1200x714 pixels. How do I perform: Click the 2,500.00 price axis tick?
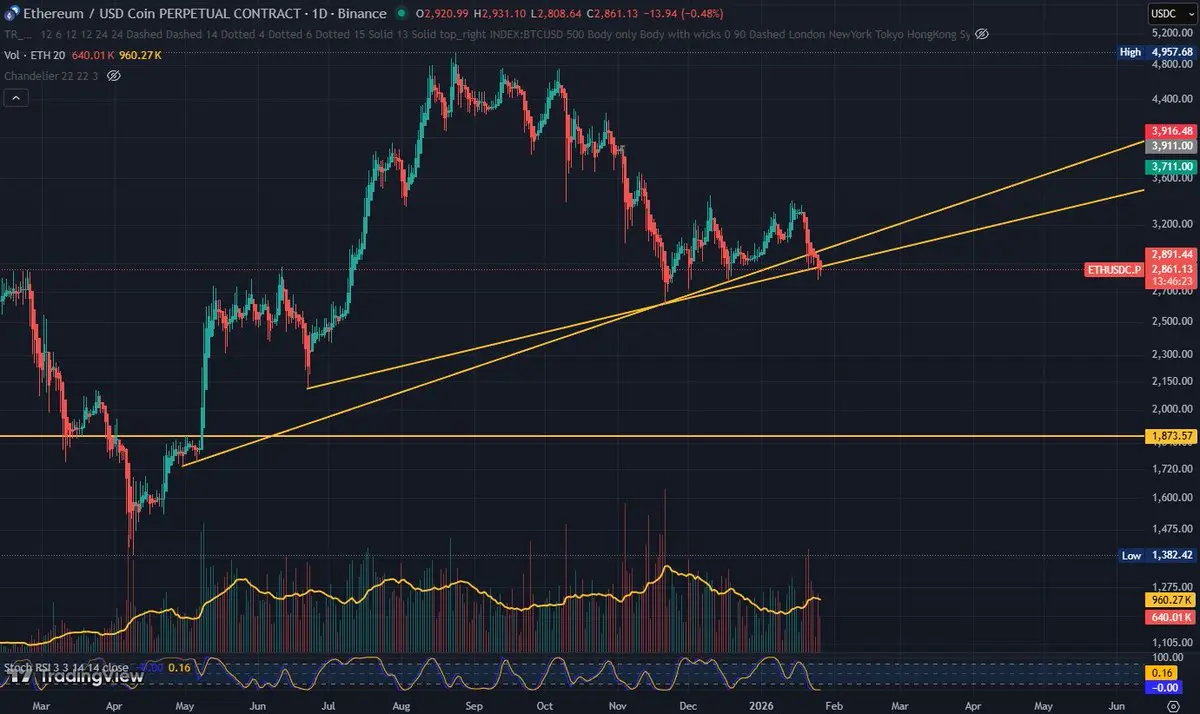pyautogui.click(x=1170, y=322)
